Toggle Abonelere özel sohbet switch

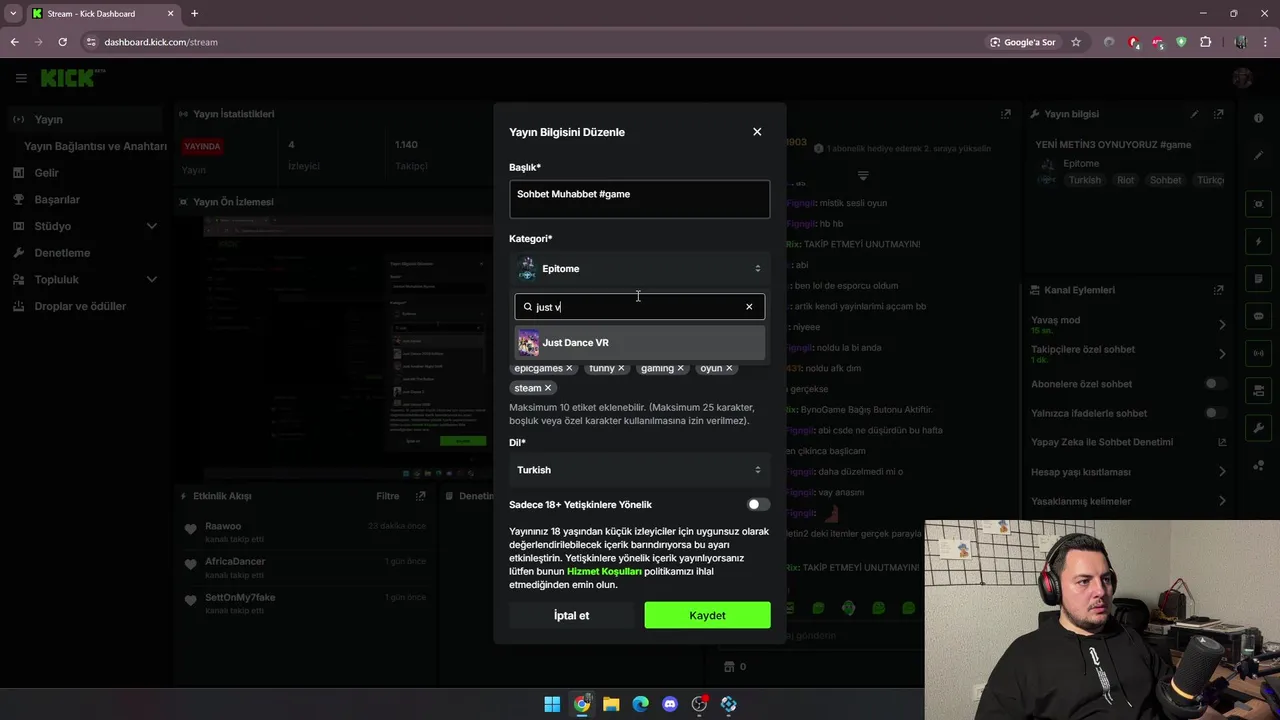[1215, 384]
